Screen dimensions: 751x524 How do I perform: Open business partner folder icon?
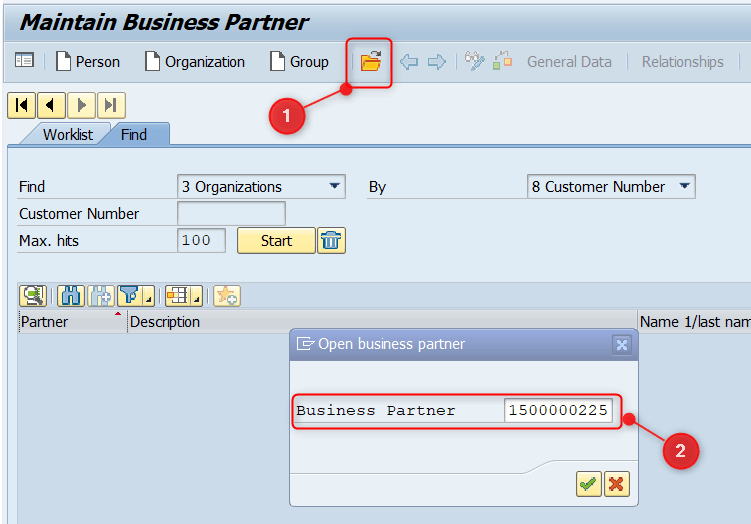click(x=370, y=62)
